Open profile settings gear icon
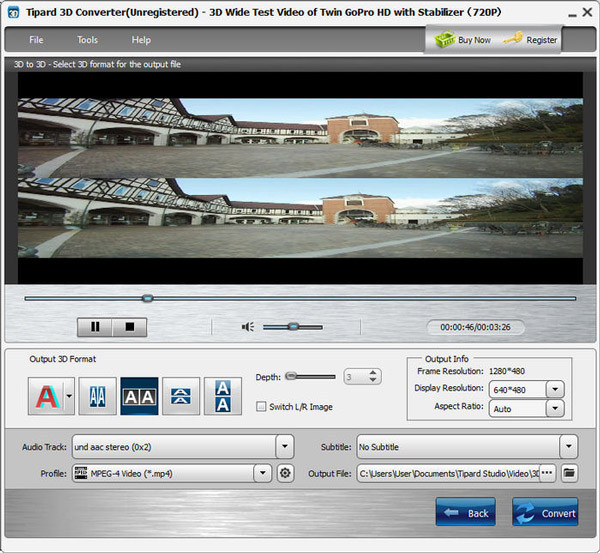600x553 pixels. click(x=285, y=473)
